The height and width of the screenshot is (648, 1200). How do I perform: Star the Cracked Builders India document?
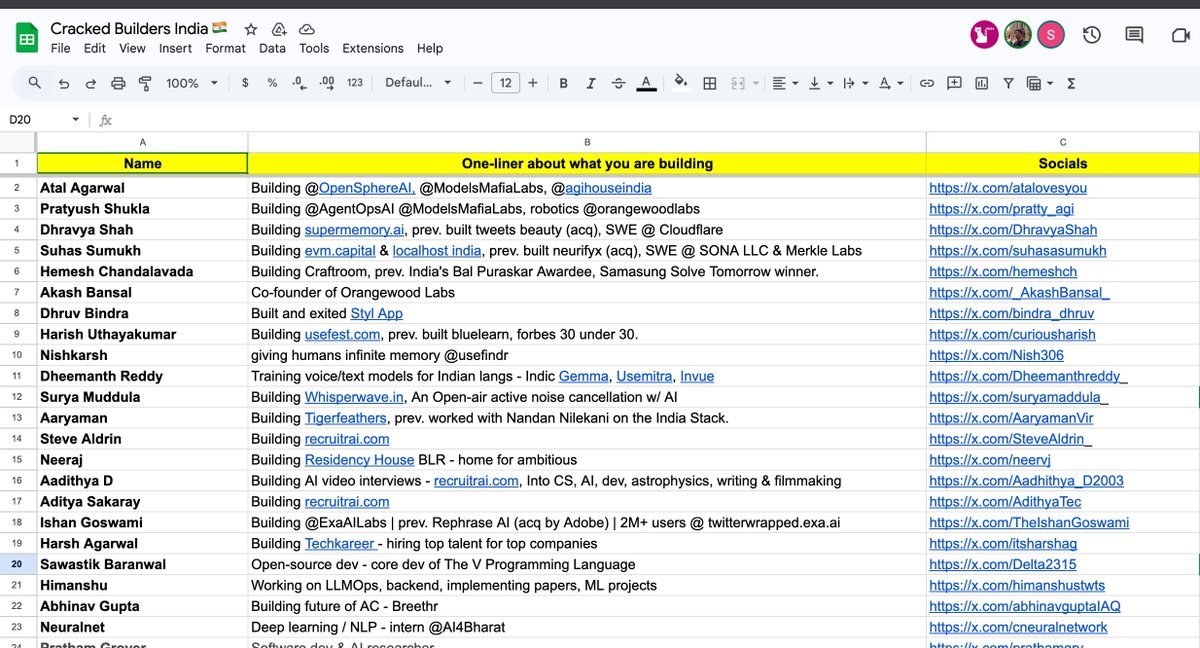tap(251, 29)
